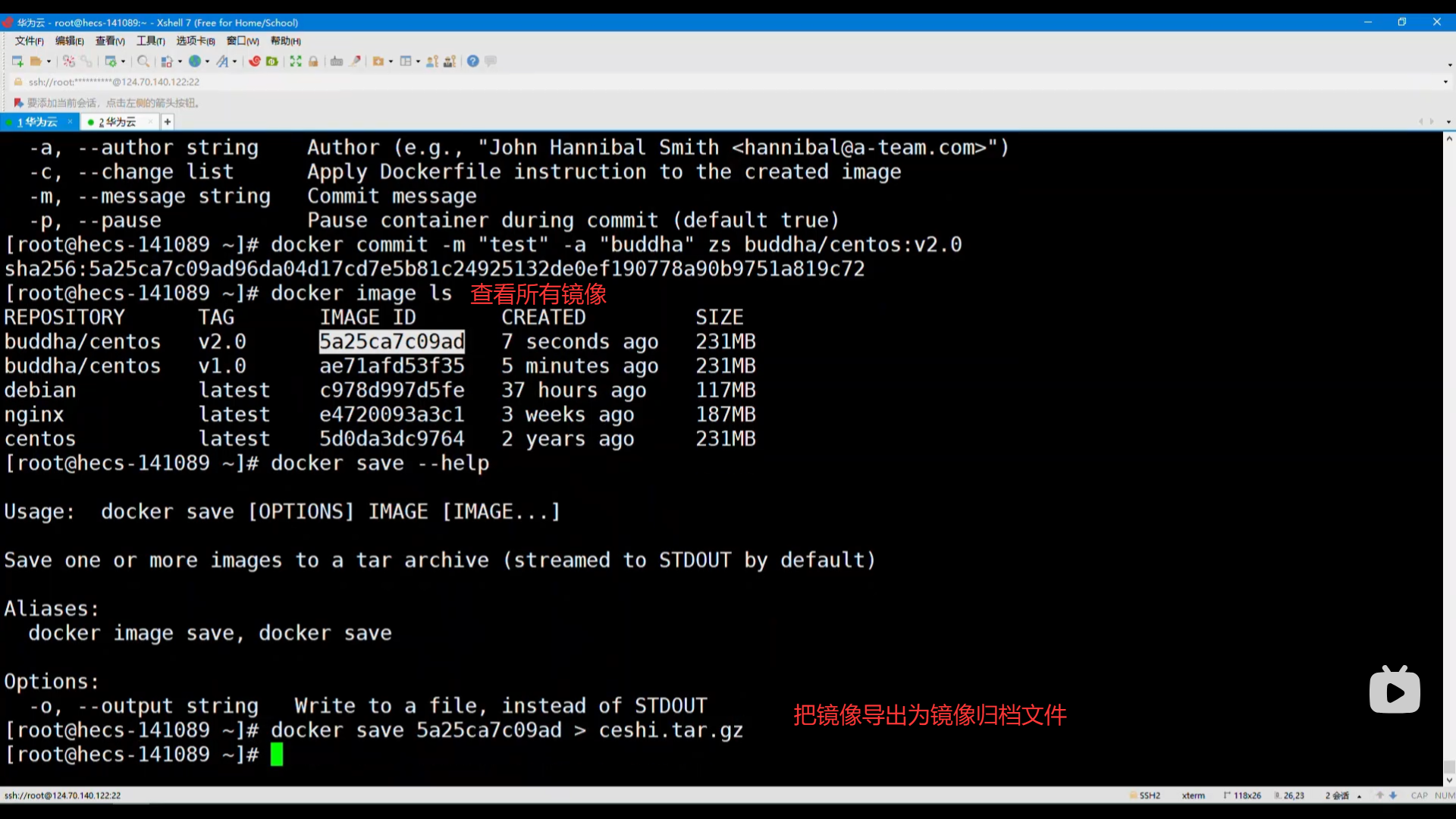Add new tab with plus button
The width and height of the screenshot is (1456, 819).
tap(168, 121)
